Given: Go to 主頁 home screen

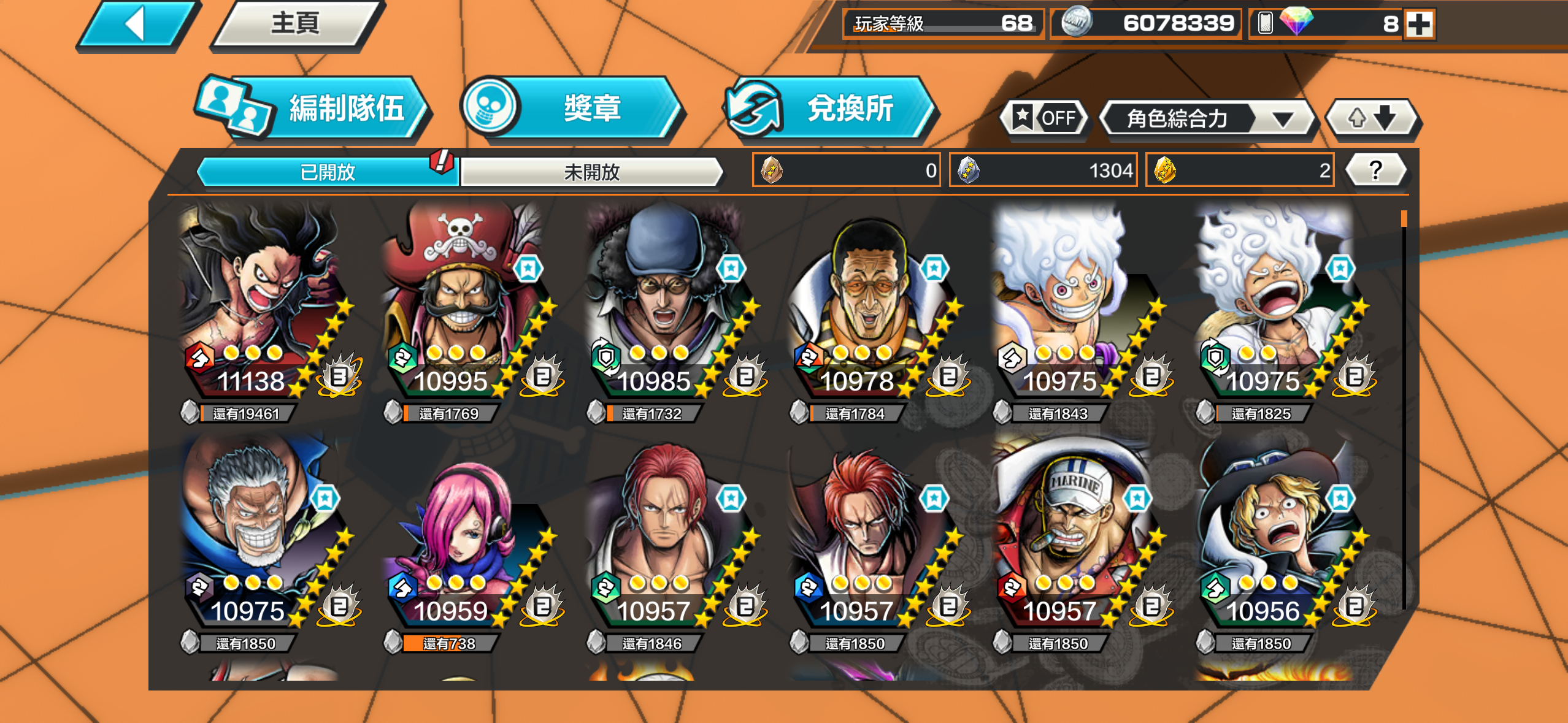Looking at the screenshot, I should 296,23.
